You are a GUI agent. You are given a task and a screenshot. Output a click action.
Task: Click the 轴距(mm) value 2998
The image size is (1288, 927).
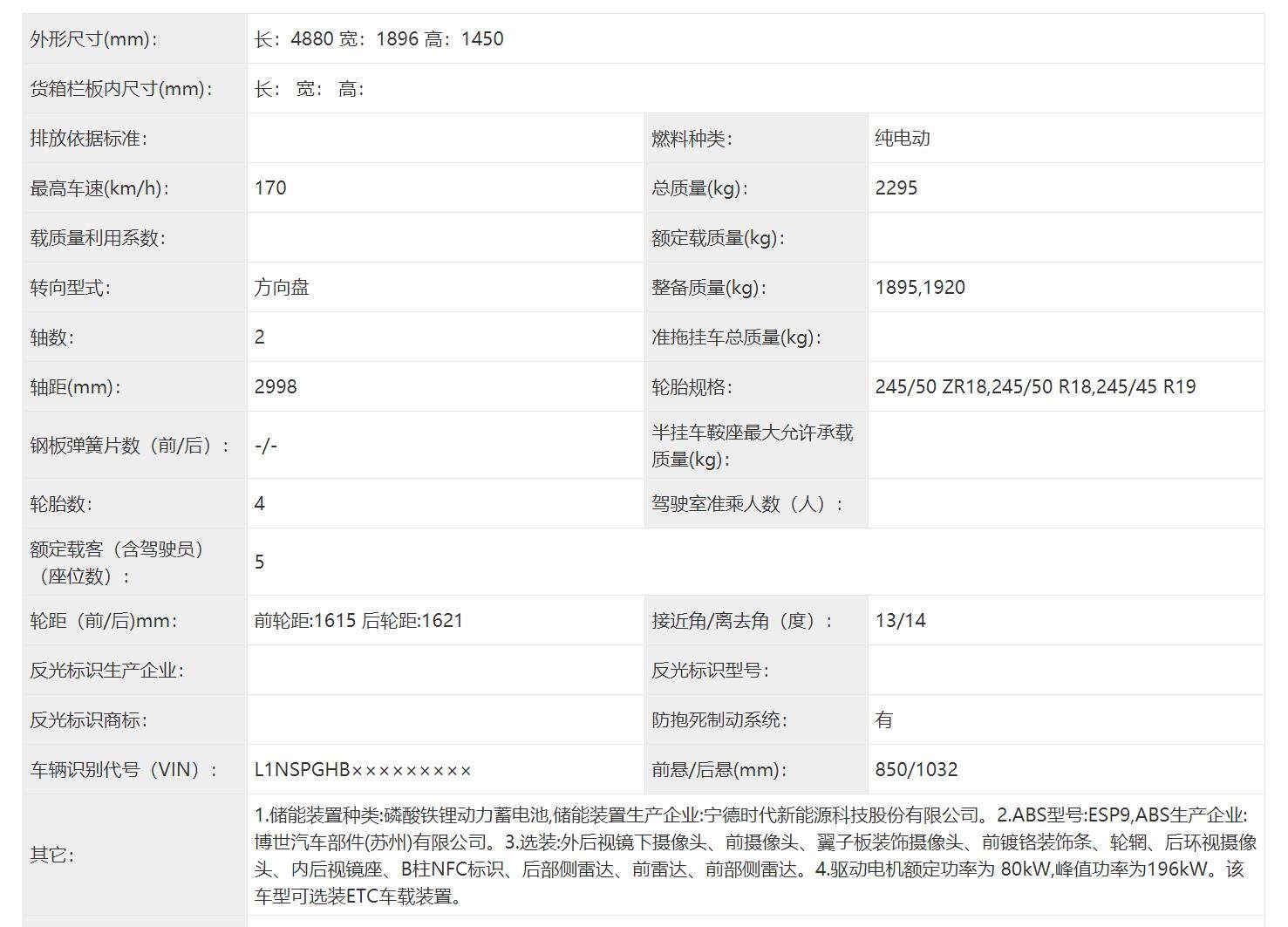click(276, 387)
